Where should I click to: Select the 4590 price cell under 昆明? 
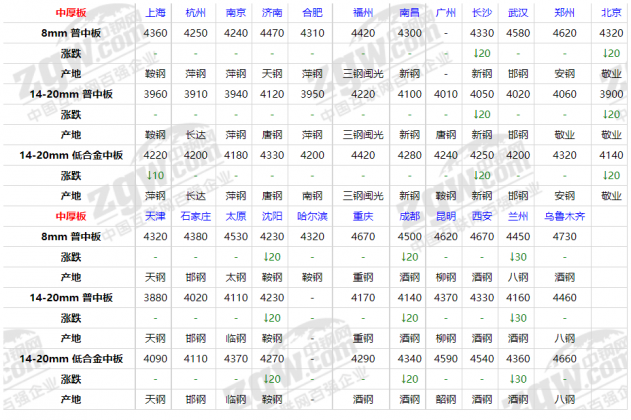(446, 357)
